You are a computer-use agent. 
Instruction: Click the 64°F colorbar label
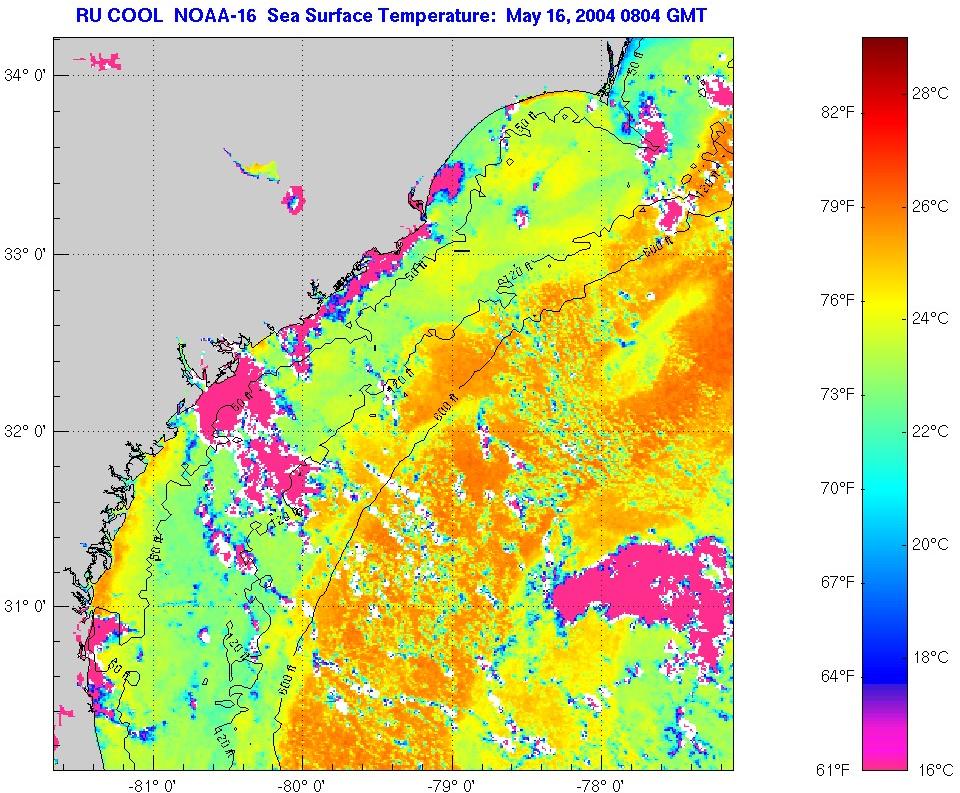pyautogui.click(x=838, y=676)
